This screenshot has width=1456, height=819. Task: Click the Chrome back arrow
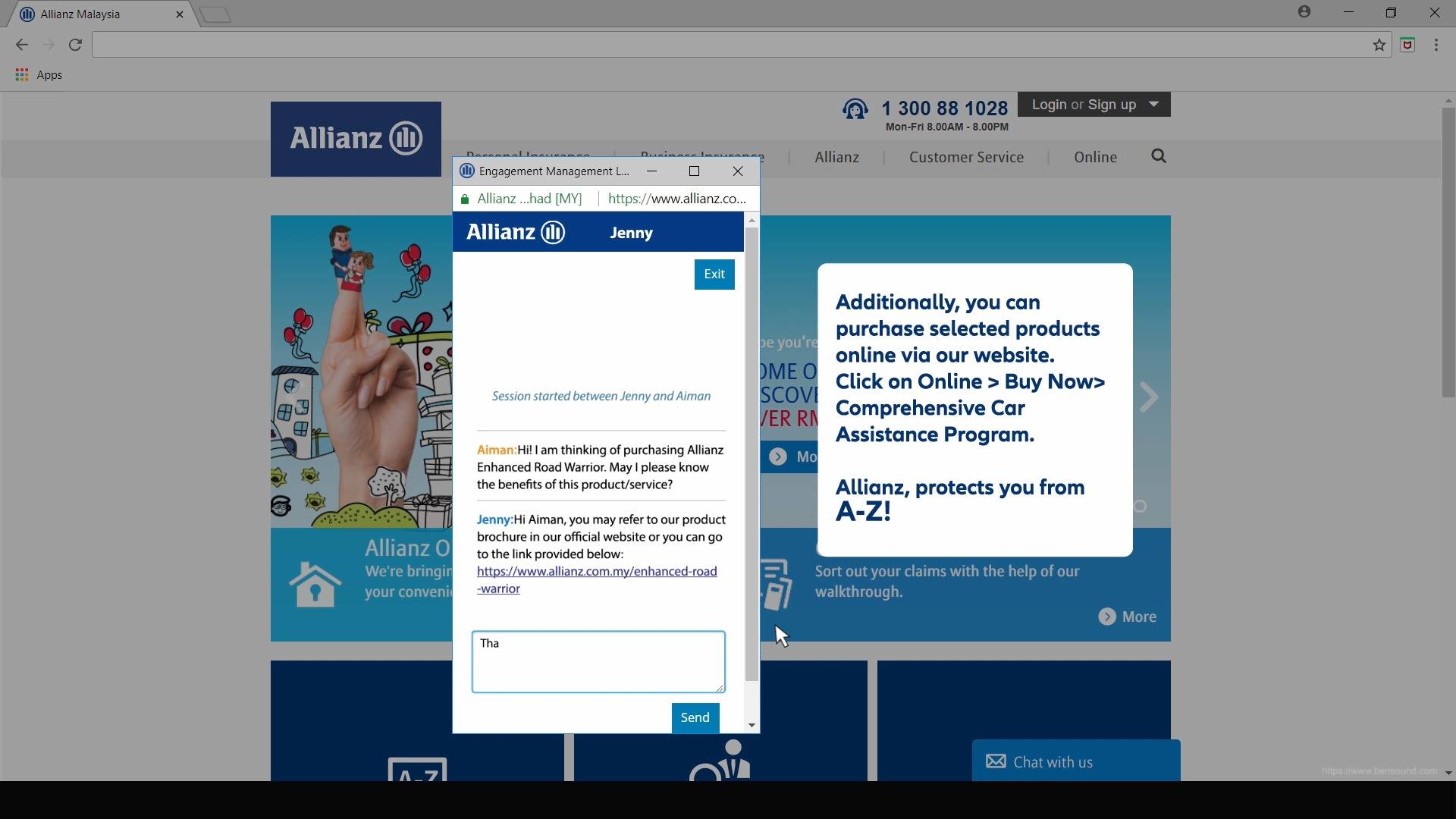21,45
